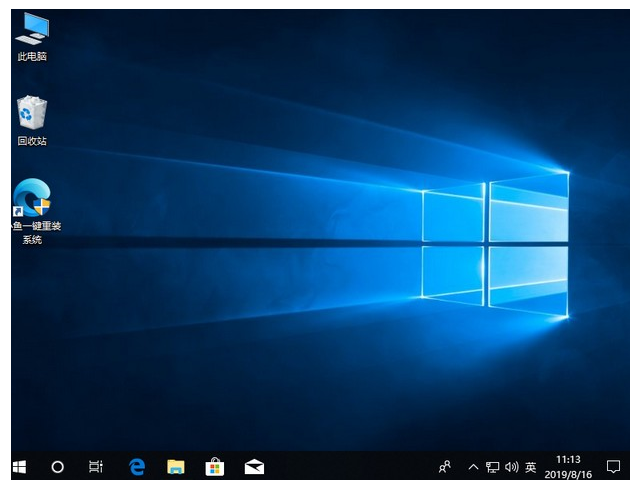Open the Windows Start menu
Image resolution: width=640 pixels, height=485 pixels.
(19, 466)
